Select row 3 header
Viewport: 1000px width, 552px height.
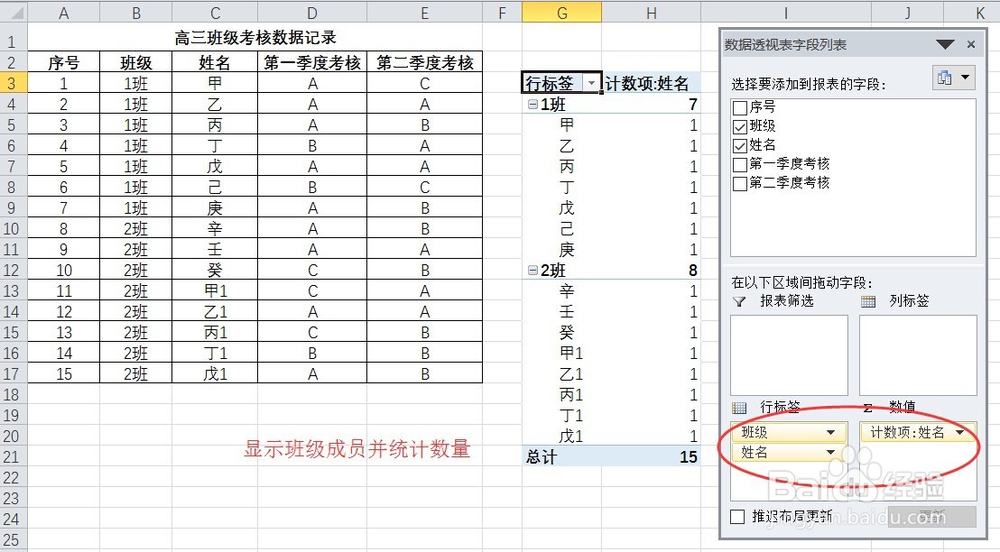13,84
